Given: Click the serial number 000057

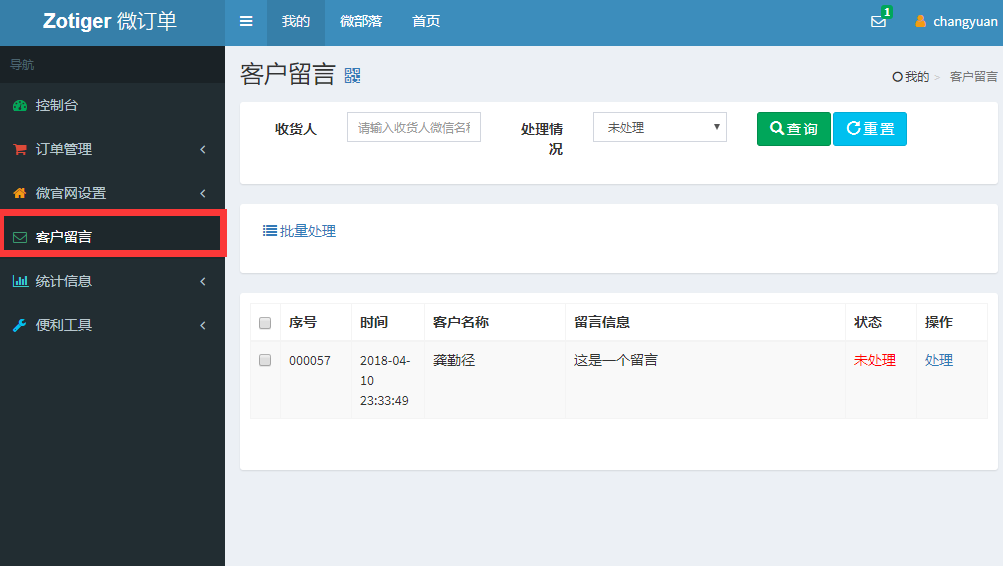Looking at the screenshot, I should (x=310, y=361).
